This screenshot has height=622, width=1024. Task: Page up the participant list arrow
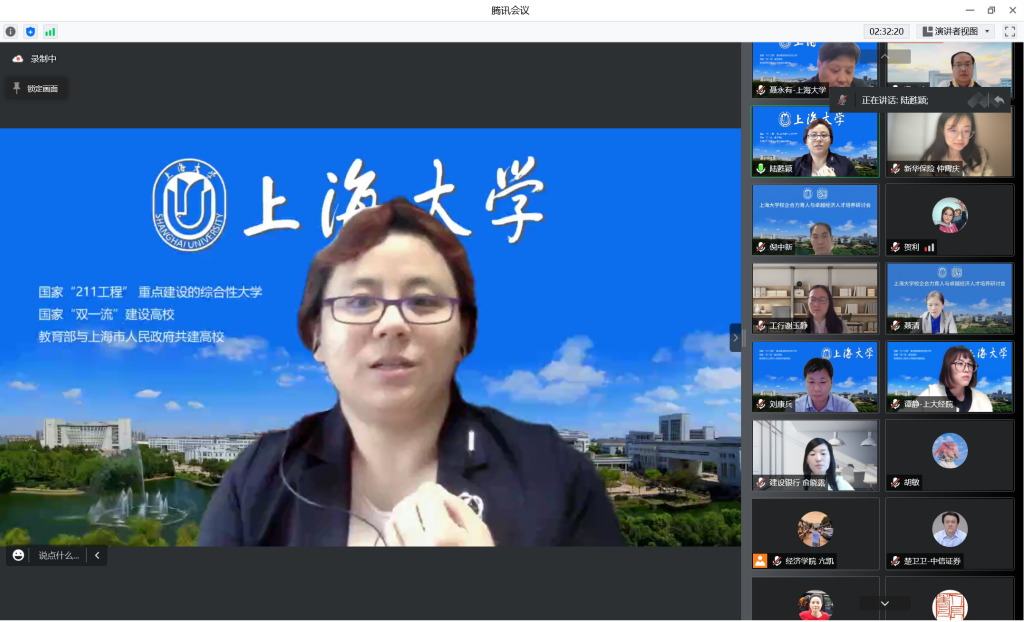885,57
